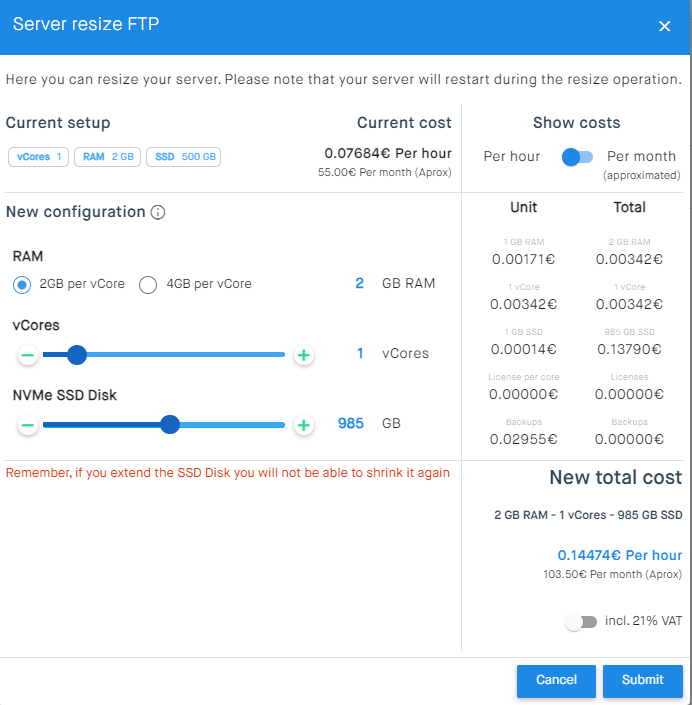The width and height of the screenshot is (692, 705).
Task: Click the vCores 1 tag in Current setup
Action: click(39, 157)
